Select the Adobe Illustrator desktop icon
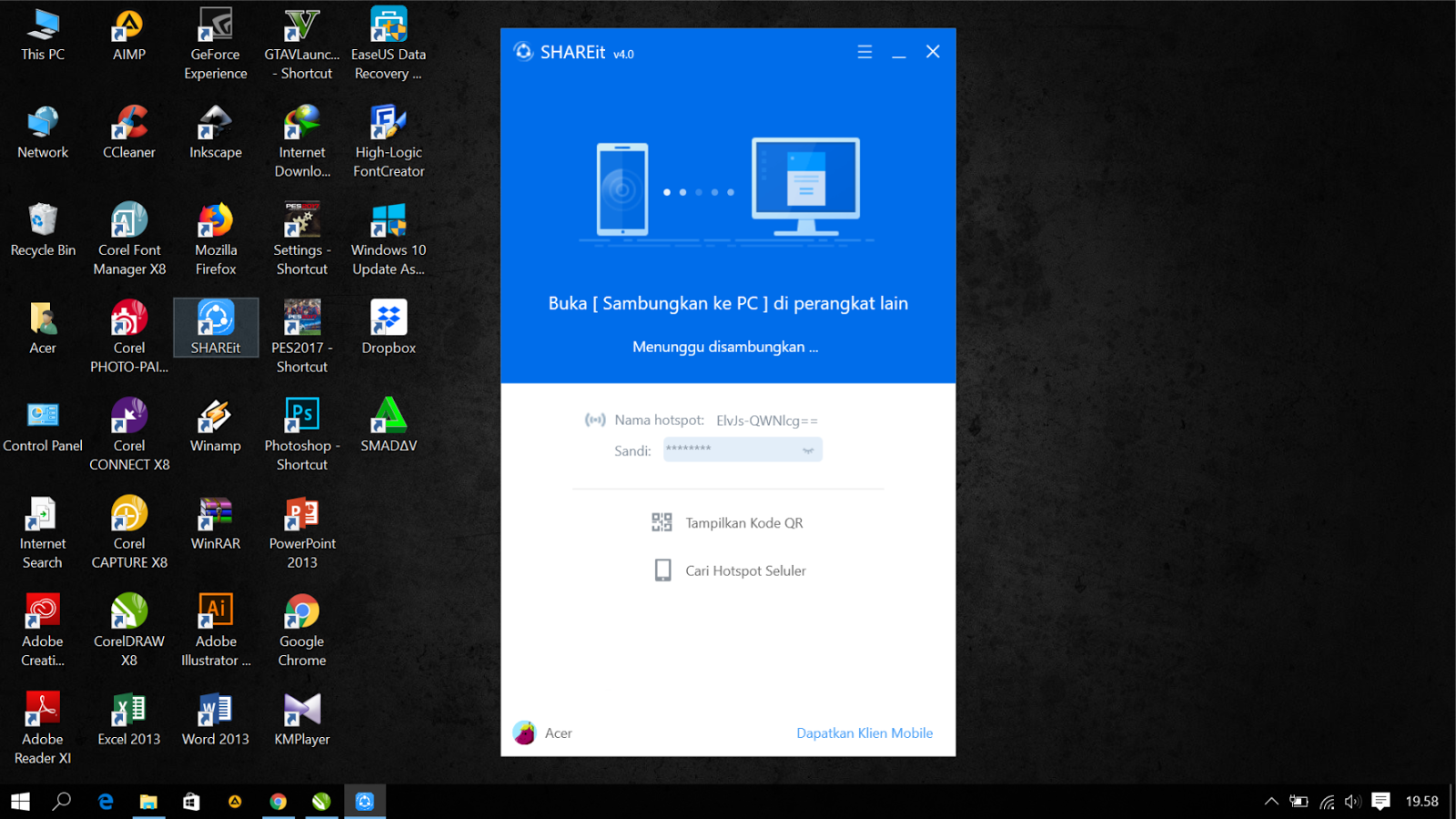The height and width of the screenshot is (819, 1456). (216, 631)
